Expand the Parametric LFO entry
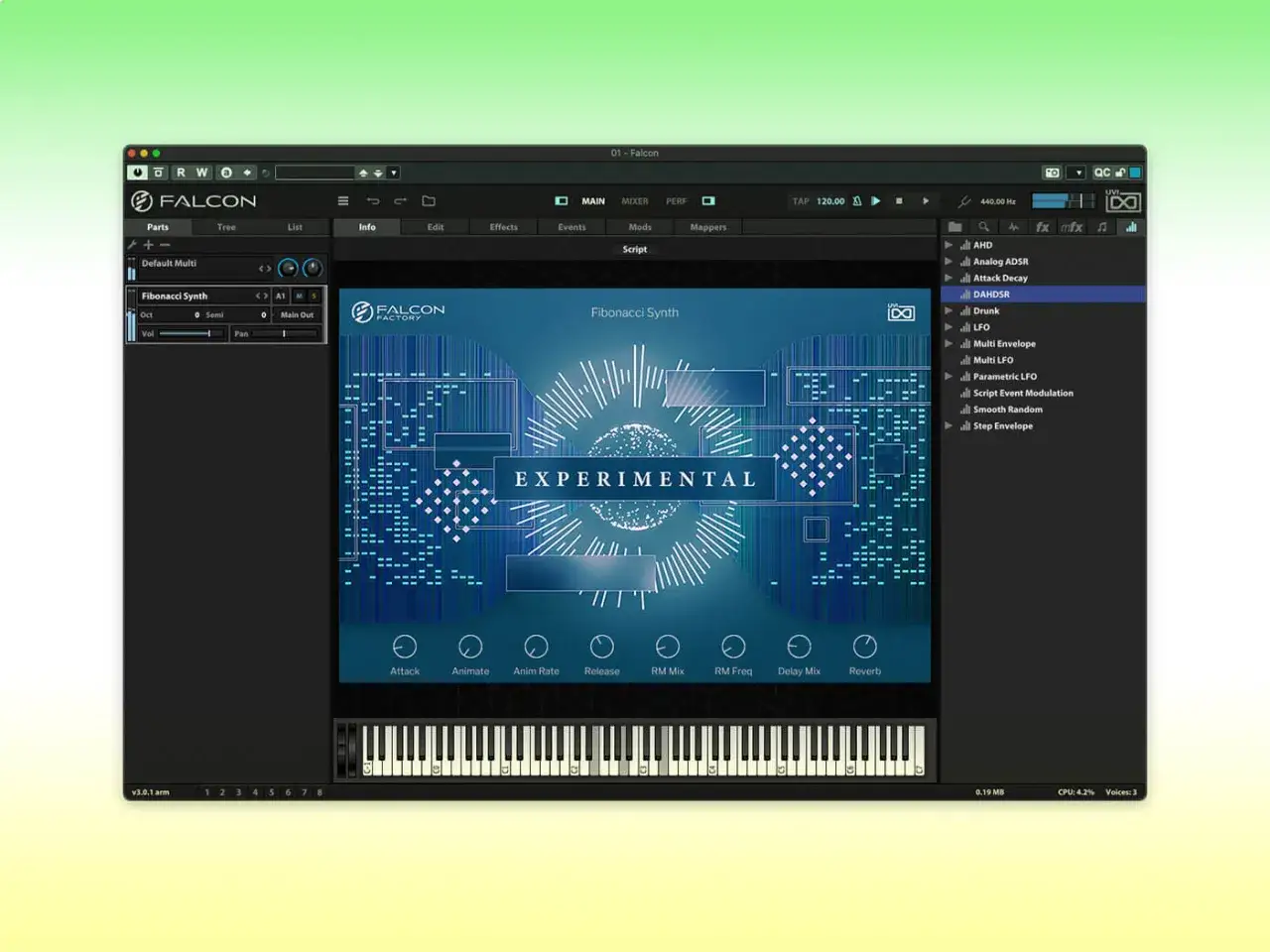1270x952 pixels. point(949,377)
